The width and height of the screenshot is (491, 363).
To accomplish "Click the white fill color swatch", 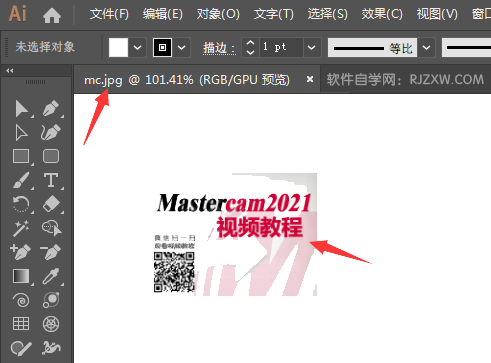I will pyautogui.click(x=118, y=47).
